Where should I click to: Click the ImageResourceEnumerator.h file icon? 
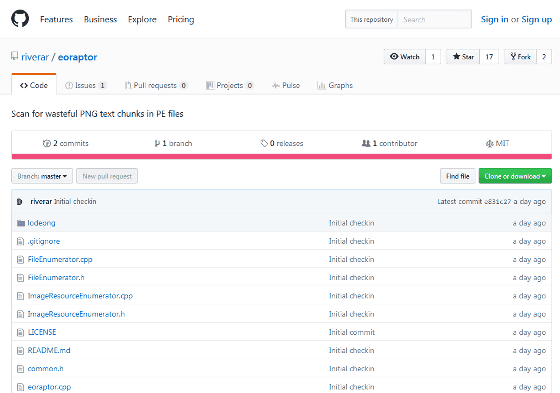pos(20,314)
